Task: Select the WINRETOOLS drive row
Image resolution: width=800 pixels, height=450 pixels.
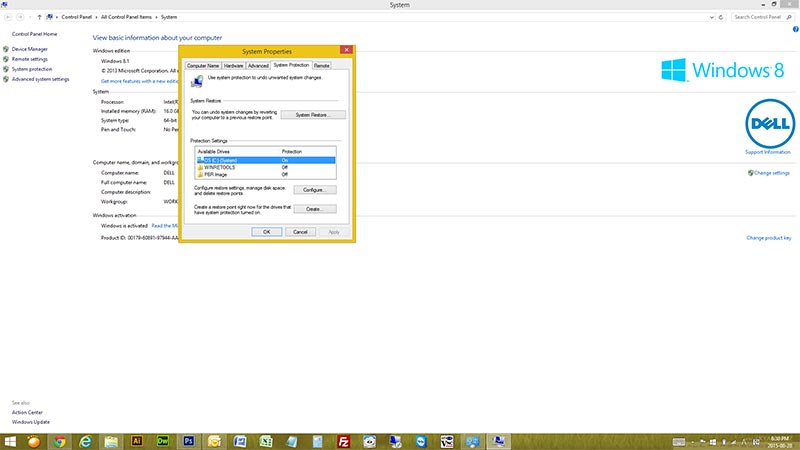Action: point(265,167)
